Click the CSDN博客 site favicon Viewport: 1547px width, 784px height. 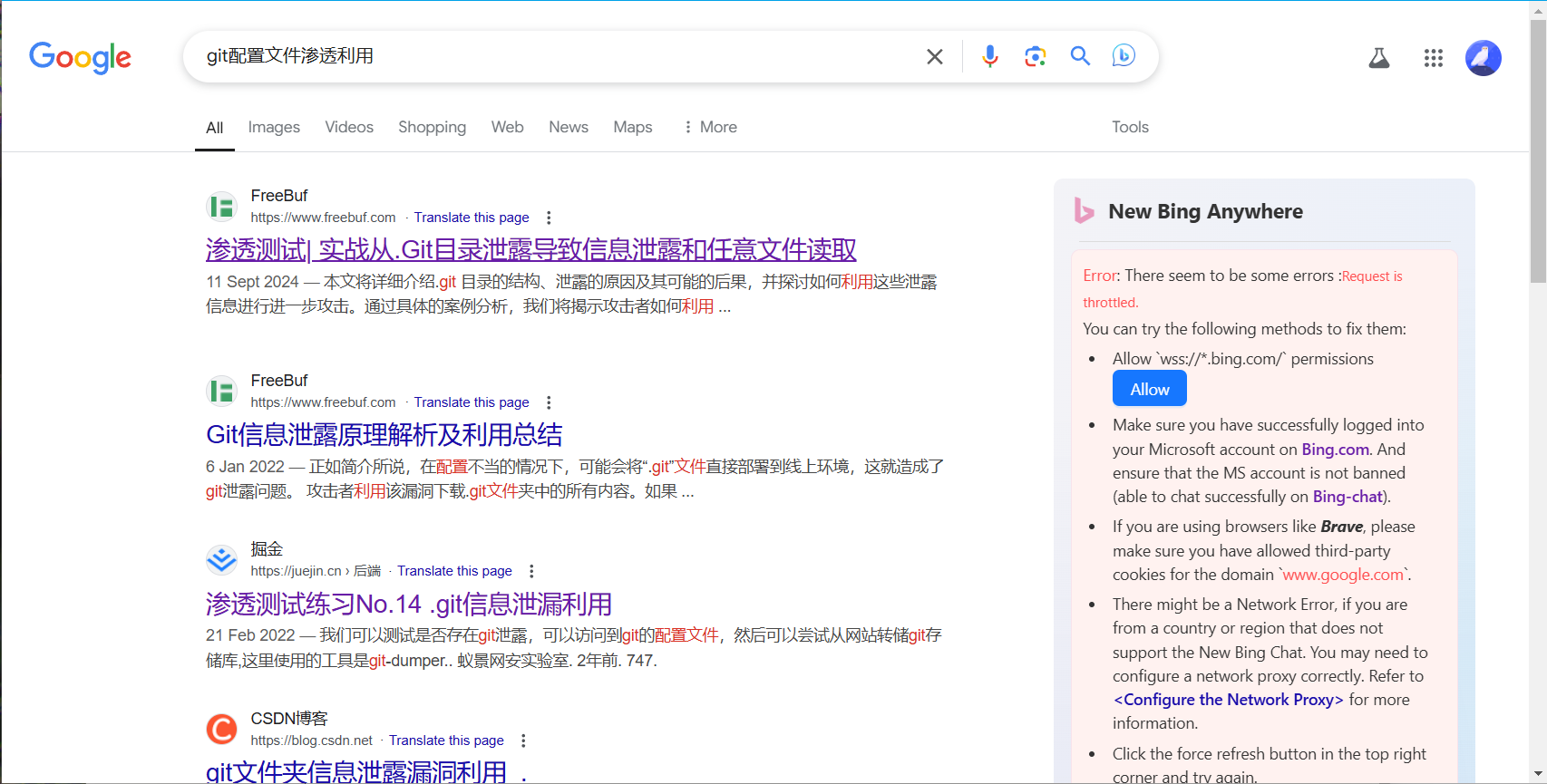(x=221, y=729)
